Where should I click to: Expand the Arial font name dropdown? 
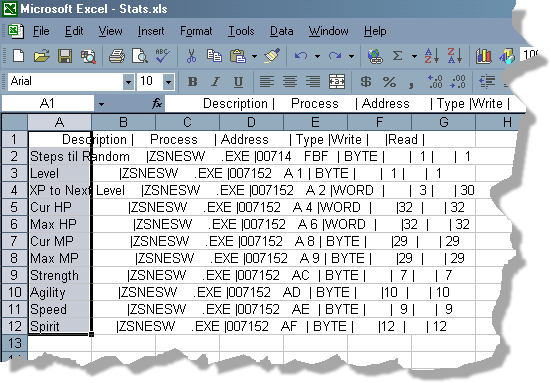pos(129,82)
